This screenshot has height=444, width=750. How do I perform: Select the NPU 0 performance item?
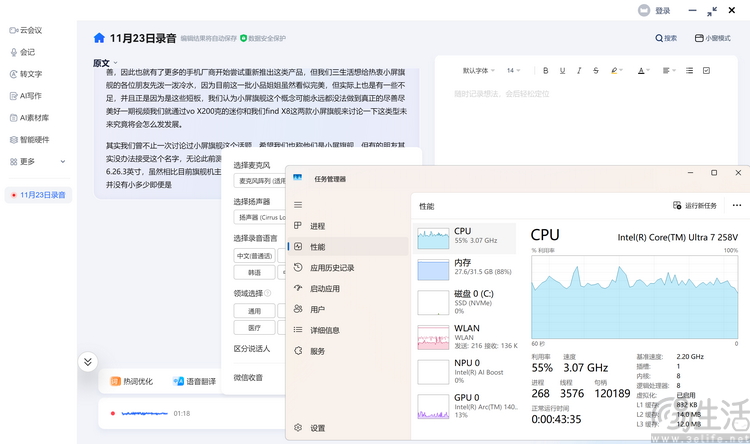(x=465, y=371)
